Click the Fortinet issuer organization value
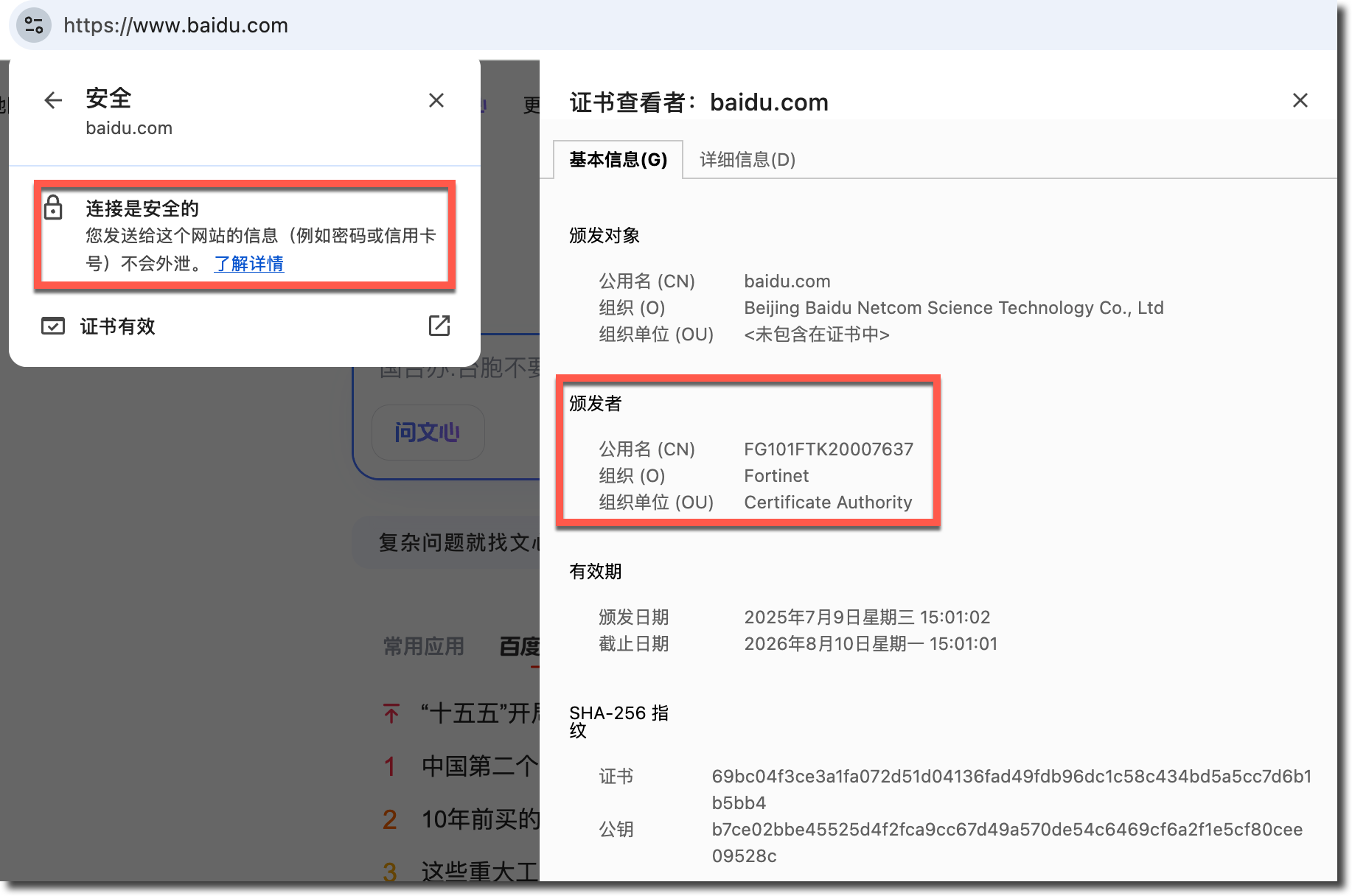This screenshot has height=896, width=1352. pos(776,476)
